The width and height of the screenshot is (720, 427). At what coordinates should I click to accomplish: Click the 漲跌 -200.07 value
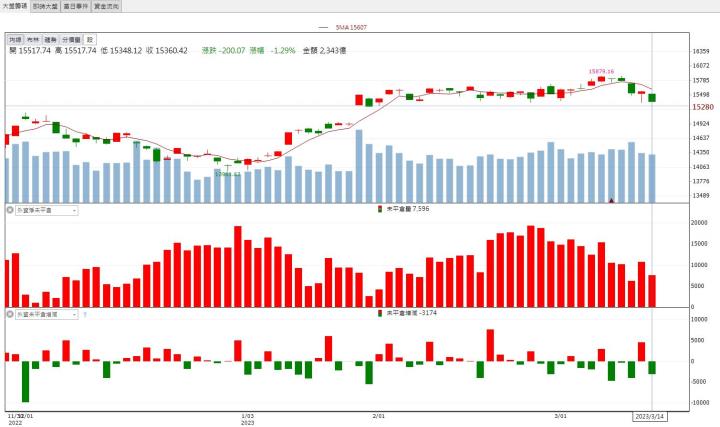pos(224,51)
